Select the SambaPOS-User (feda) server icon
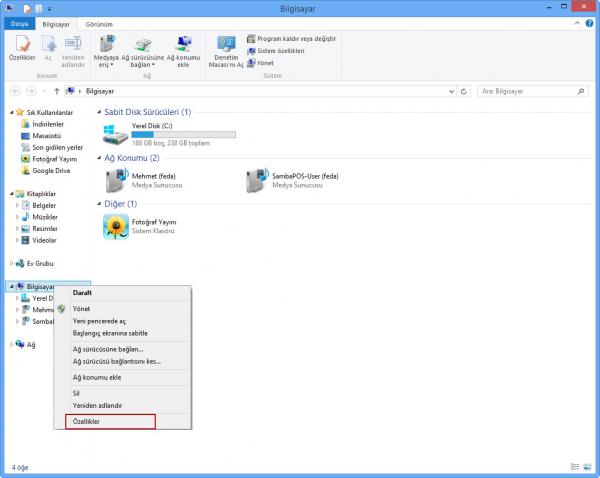The height and width of the screenshot is (478, 600). pyautogui.click(x=257, y=180)
